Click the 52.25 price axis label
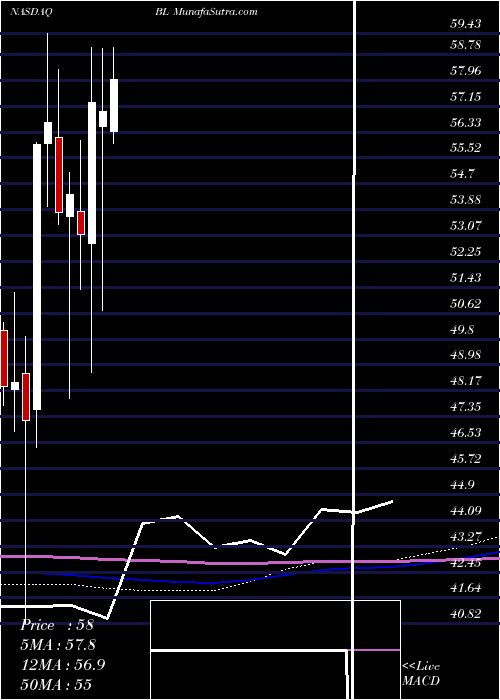500x700 pixels. coord(466,252)
